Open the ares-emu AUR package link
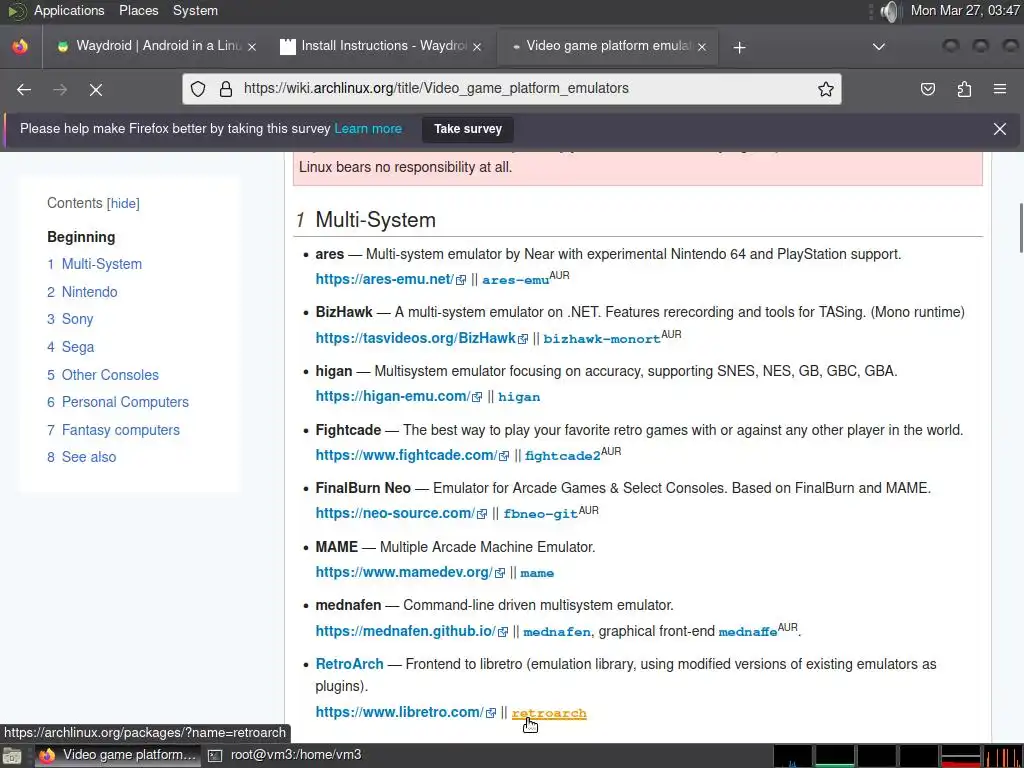The width and height of the screenshot is (1024, 768). click(x=515, y=280)
